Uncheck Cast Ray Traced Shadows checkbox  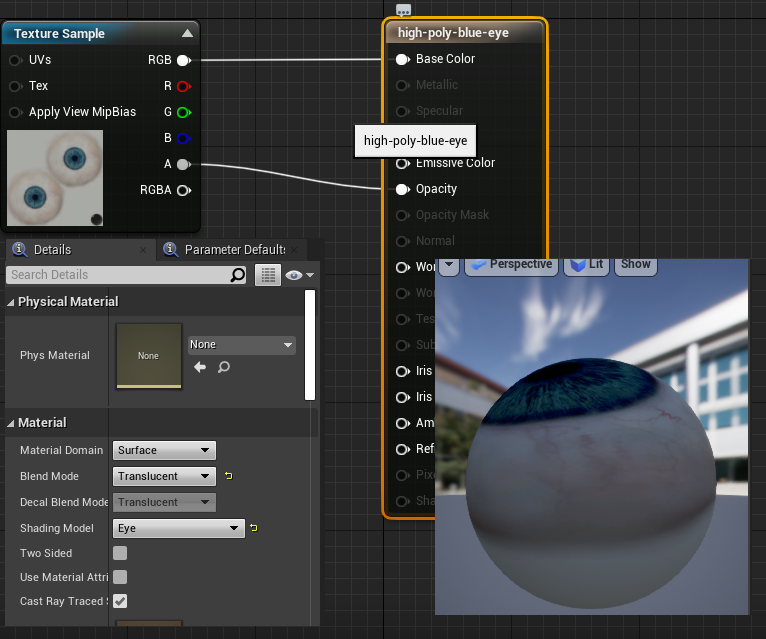120,601
